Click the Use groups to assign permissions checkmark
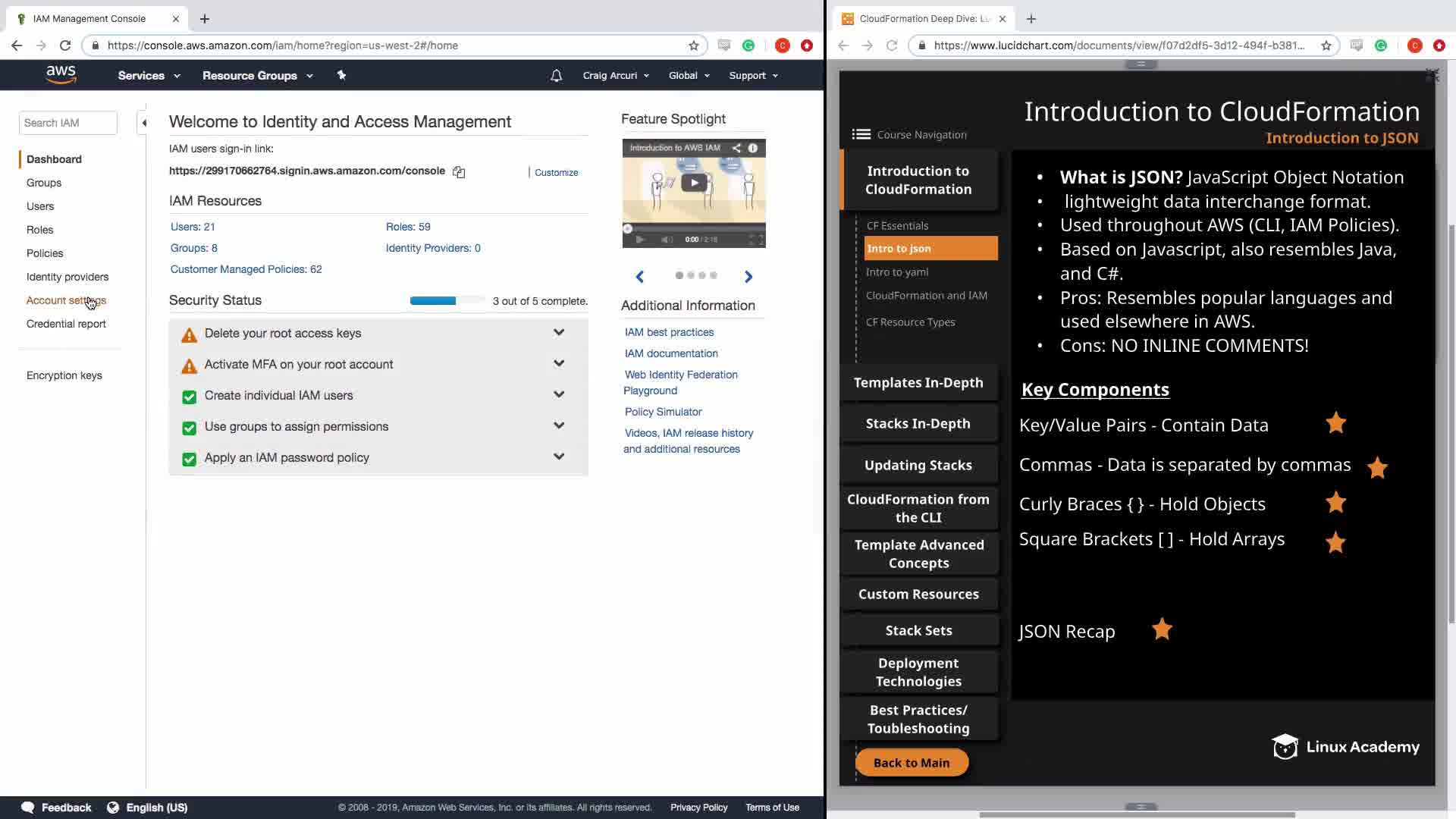1456x819 pixels. click(189, 428)
